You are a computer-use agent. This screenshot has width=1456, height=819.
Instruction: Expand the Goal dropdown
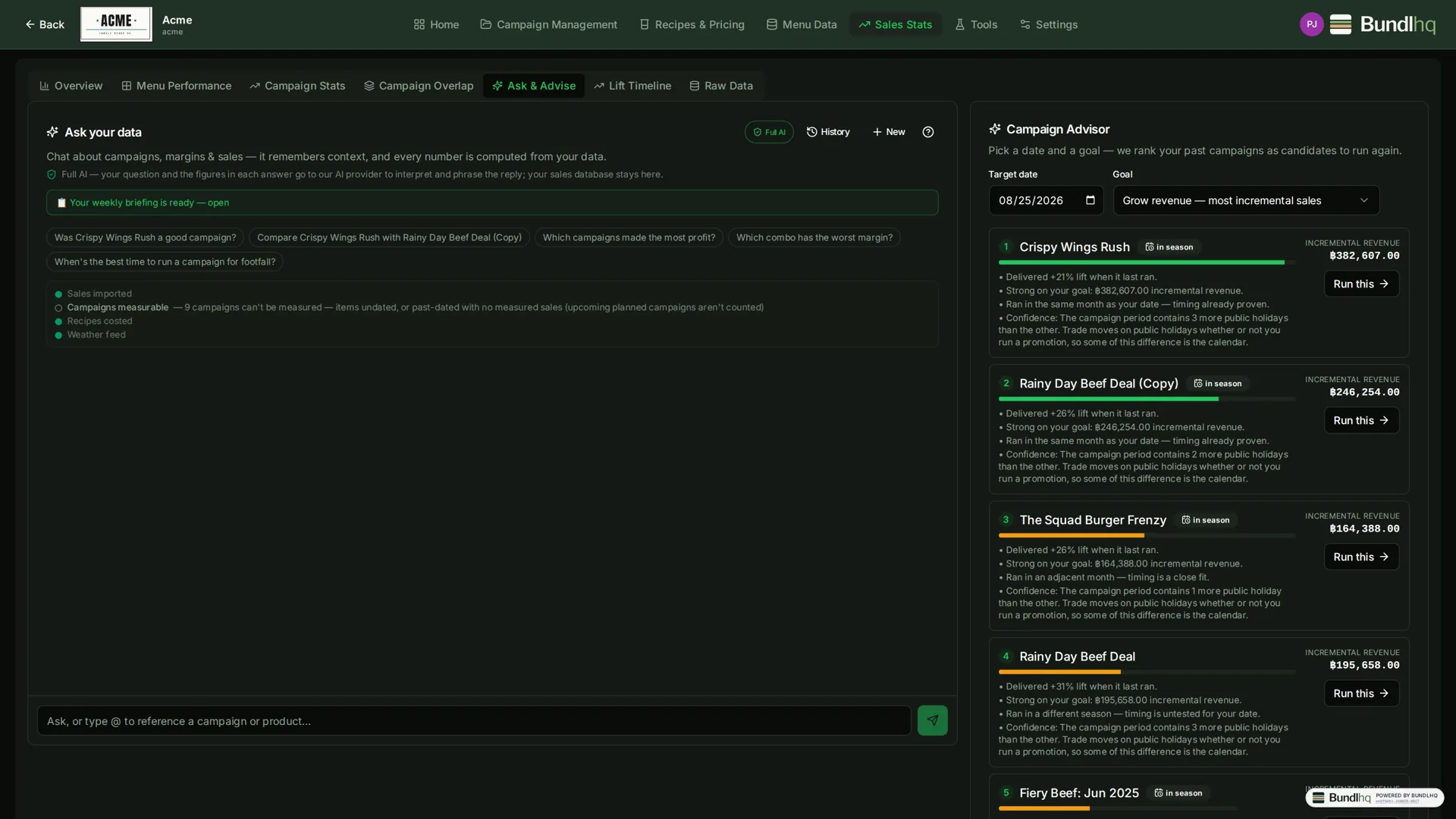[1246, 200]
